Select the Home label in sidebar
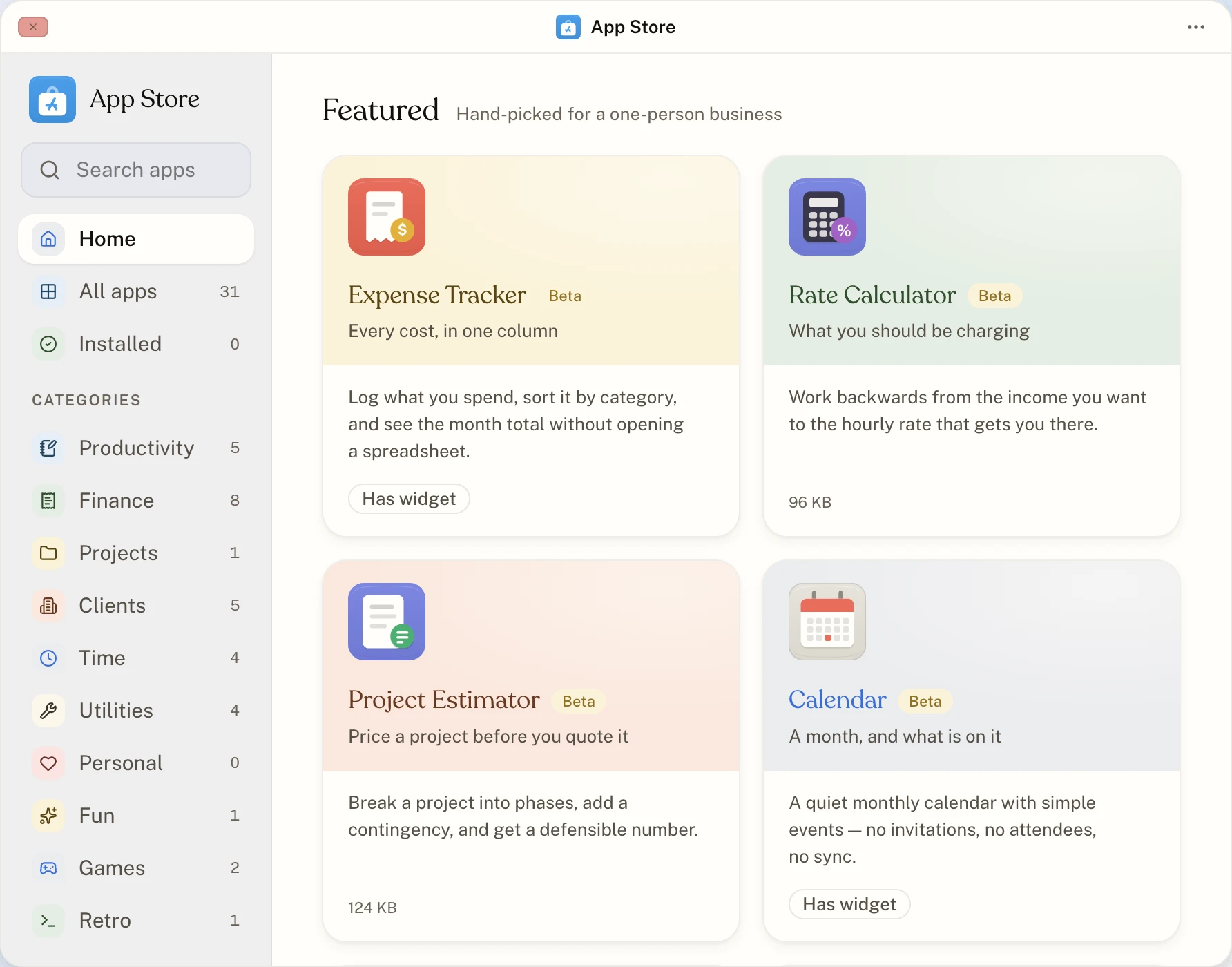Viewport: 1232px width, 967px height. pyautogui.click(x=108, y=239)
